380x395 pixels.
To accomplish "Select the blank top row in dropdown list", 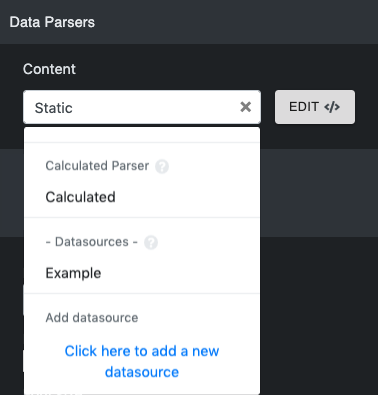I will 142,135.
